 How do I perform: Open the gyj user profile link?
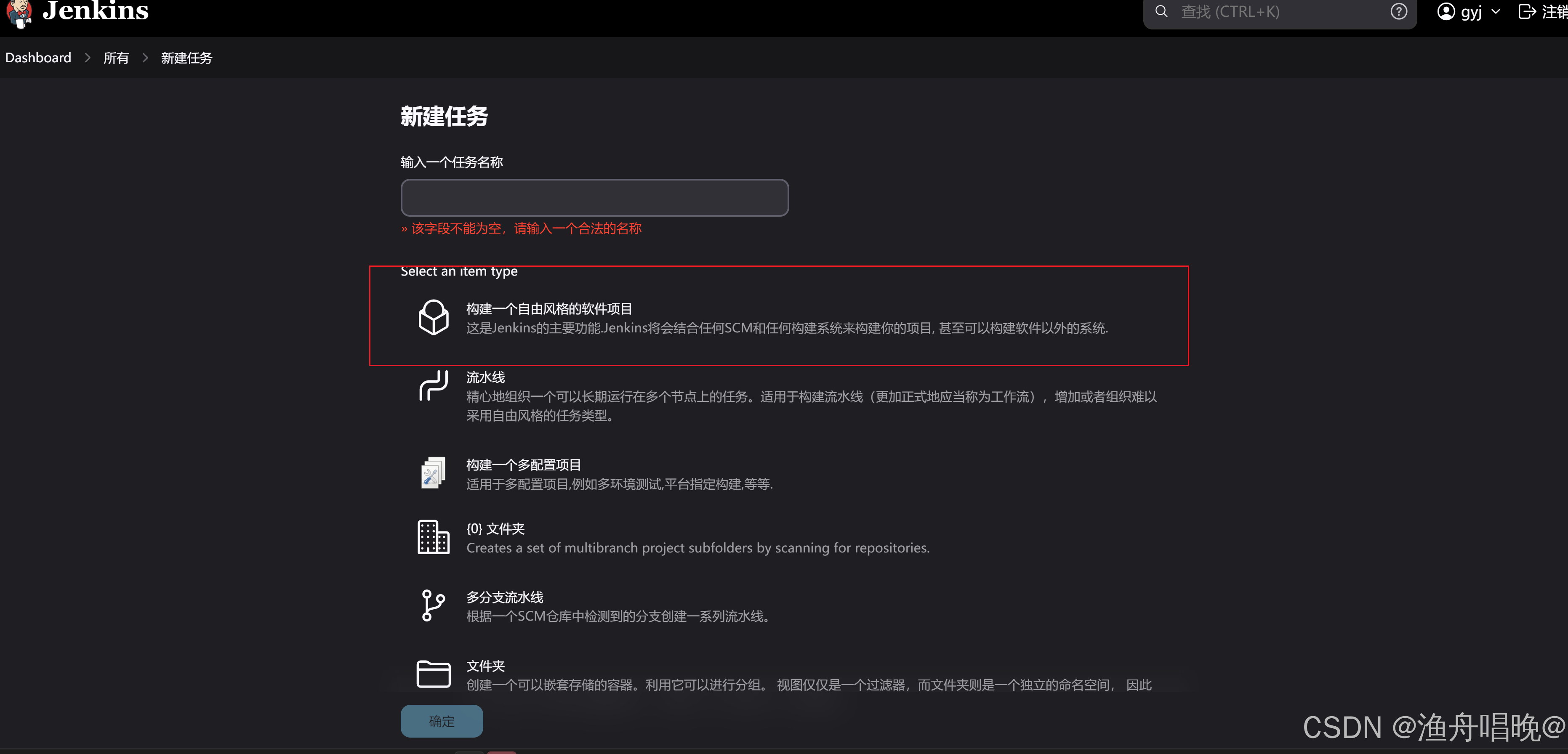click(1471, 12)
